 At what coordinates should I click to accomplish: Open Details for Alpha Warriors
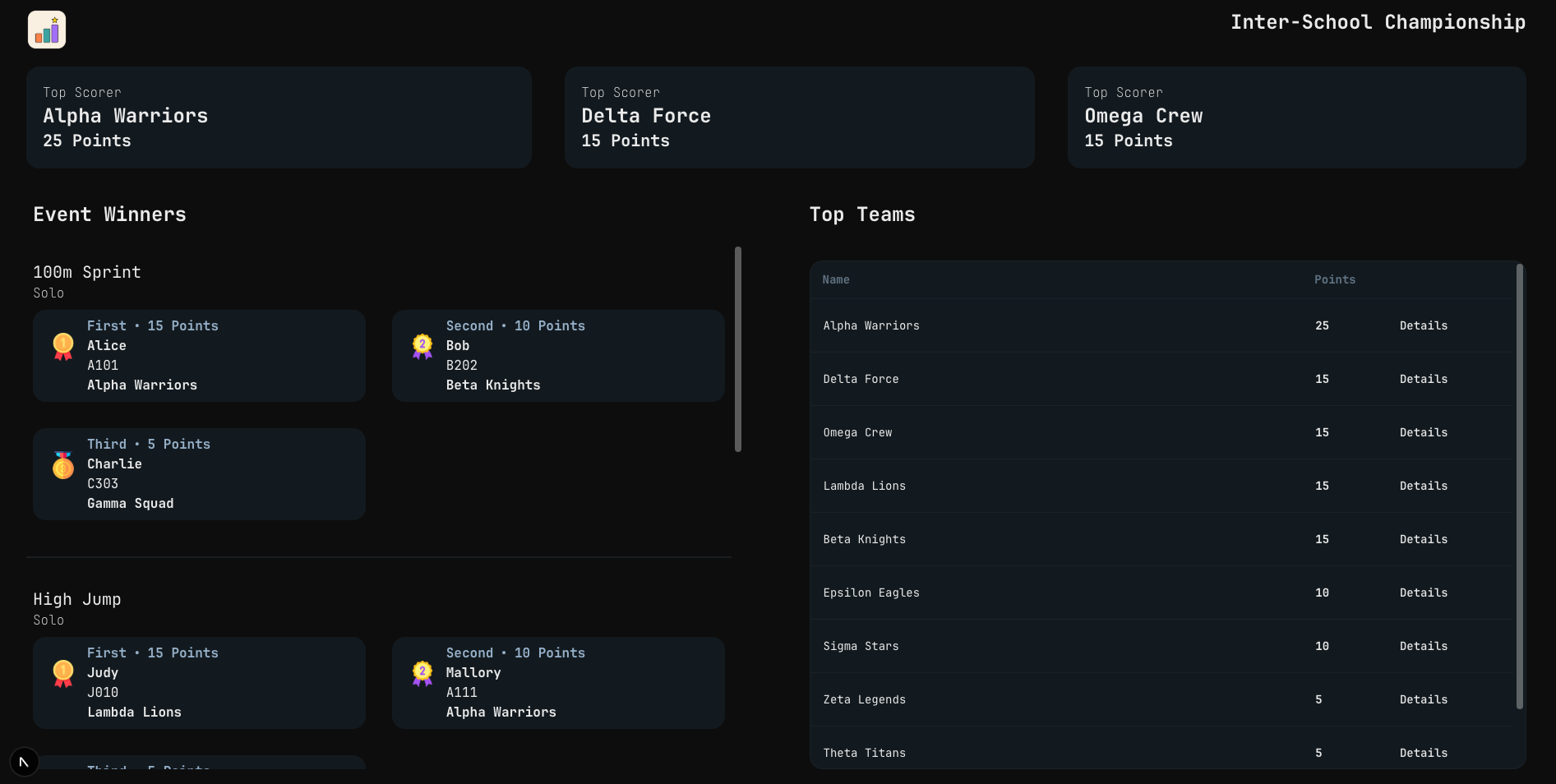pyautogui.click(x=1424, y=326)
